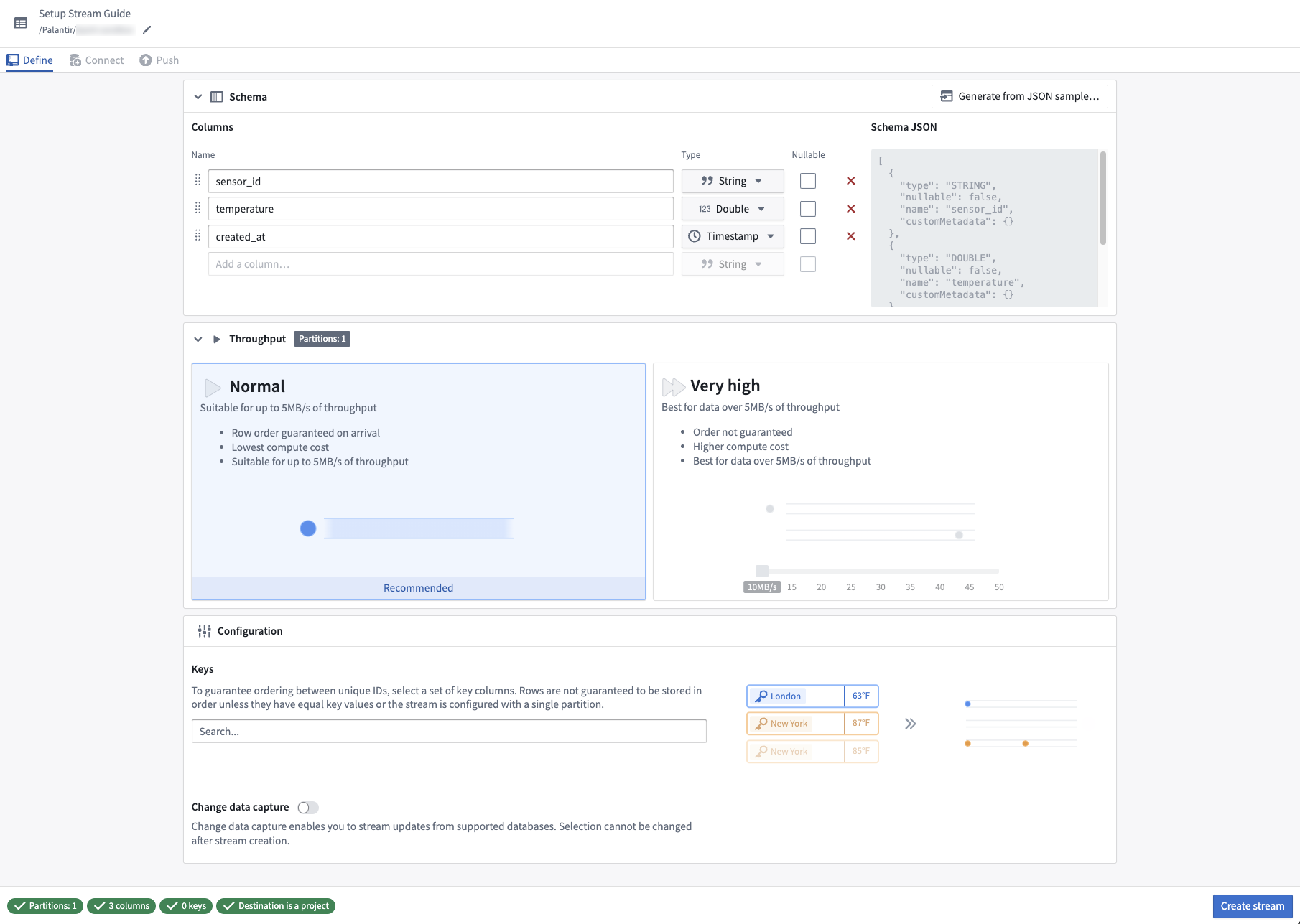Switch to the Define tab
Image resolution: width=1300 pixels, height=924 pixels.
point(29,60)
